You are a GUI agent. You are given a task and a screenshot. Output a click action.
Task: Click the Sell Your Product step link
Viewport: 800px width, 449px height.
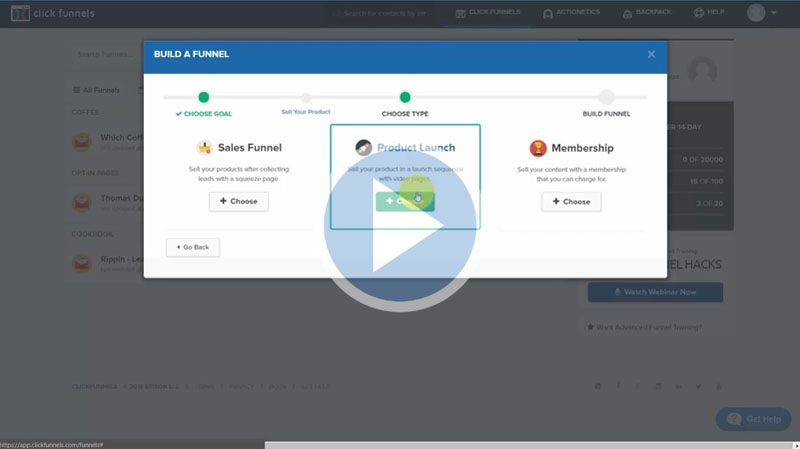[x=306, y=111]
